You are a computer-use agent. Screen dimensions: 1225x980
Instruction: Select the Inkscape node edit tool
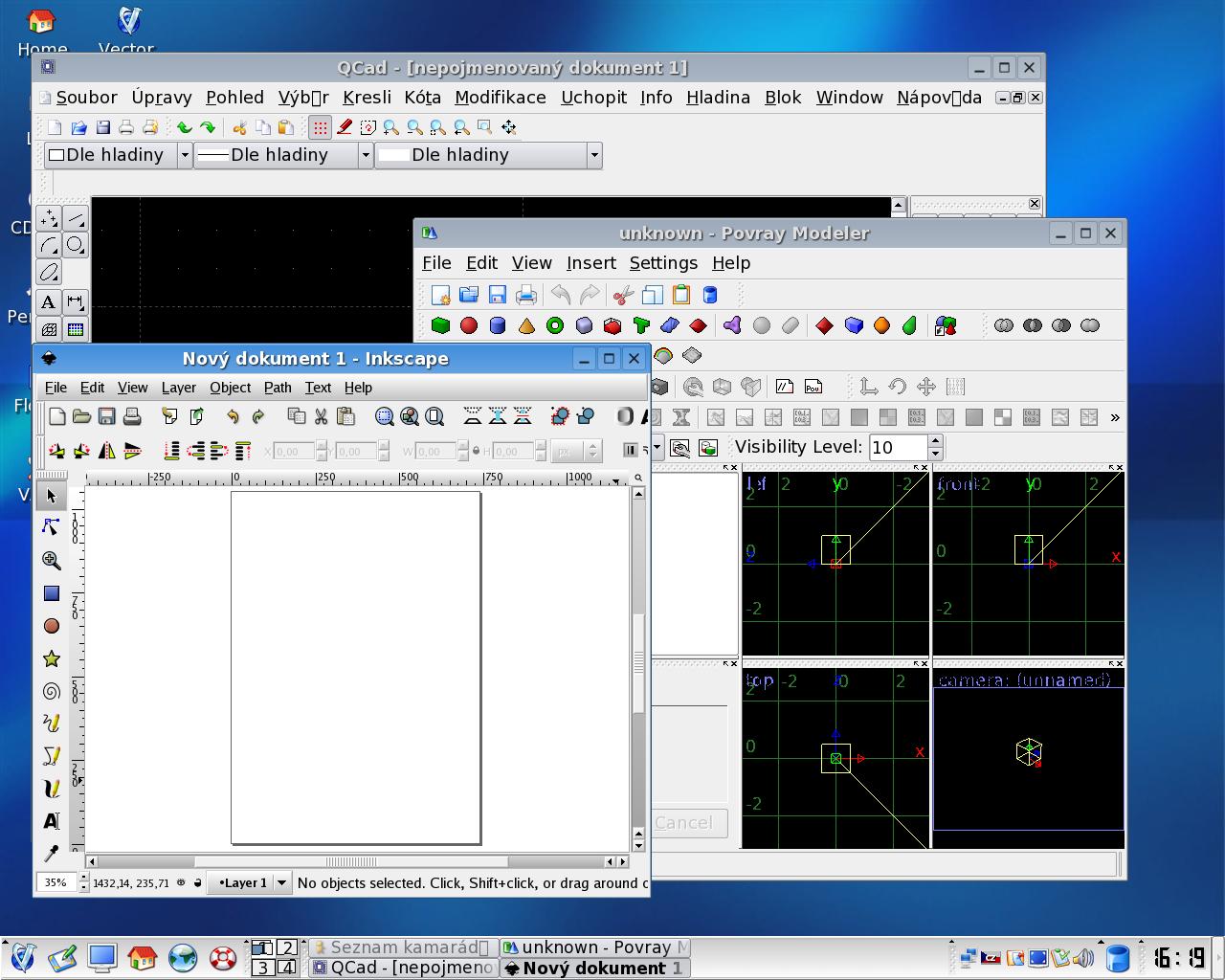point(52,527)
